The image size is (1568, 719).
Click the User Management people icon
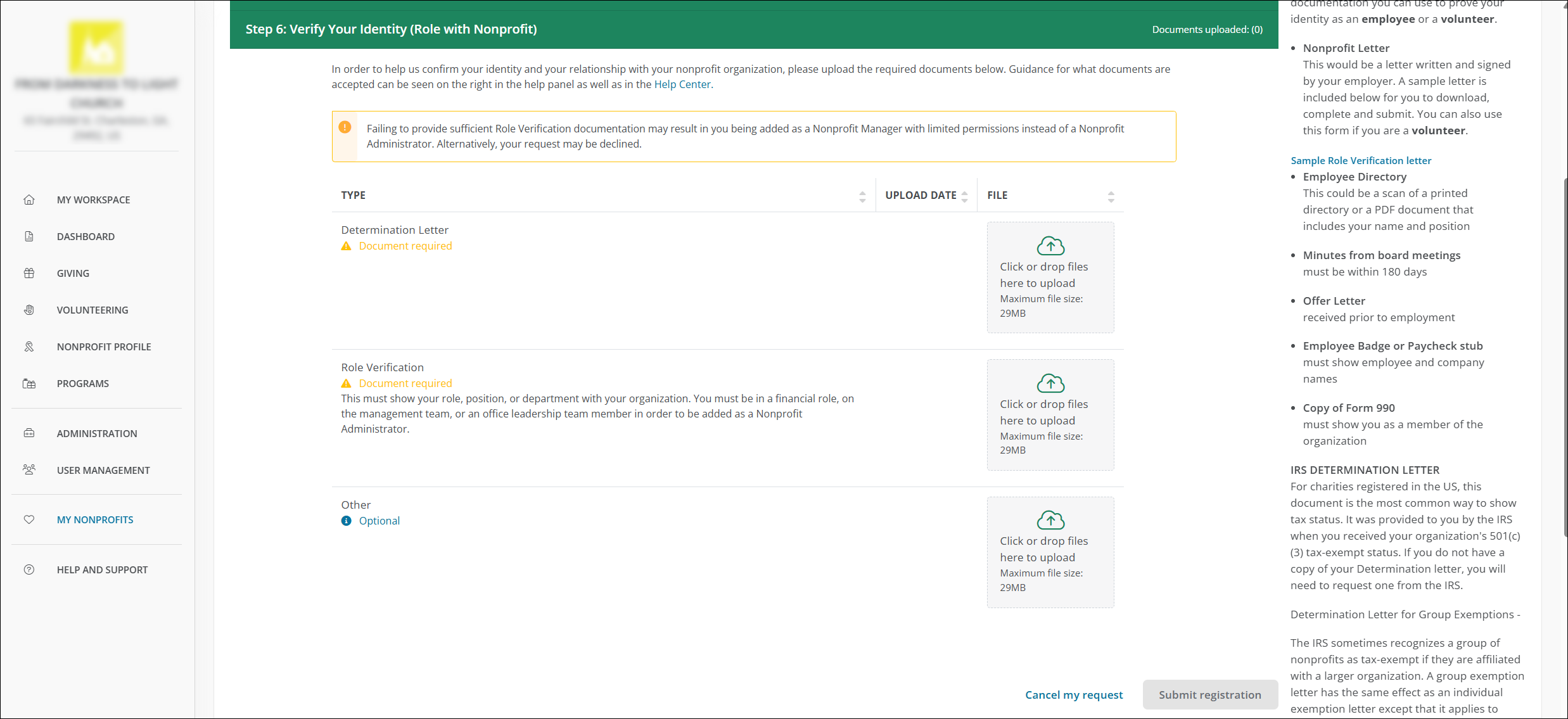point(29,470)
